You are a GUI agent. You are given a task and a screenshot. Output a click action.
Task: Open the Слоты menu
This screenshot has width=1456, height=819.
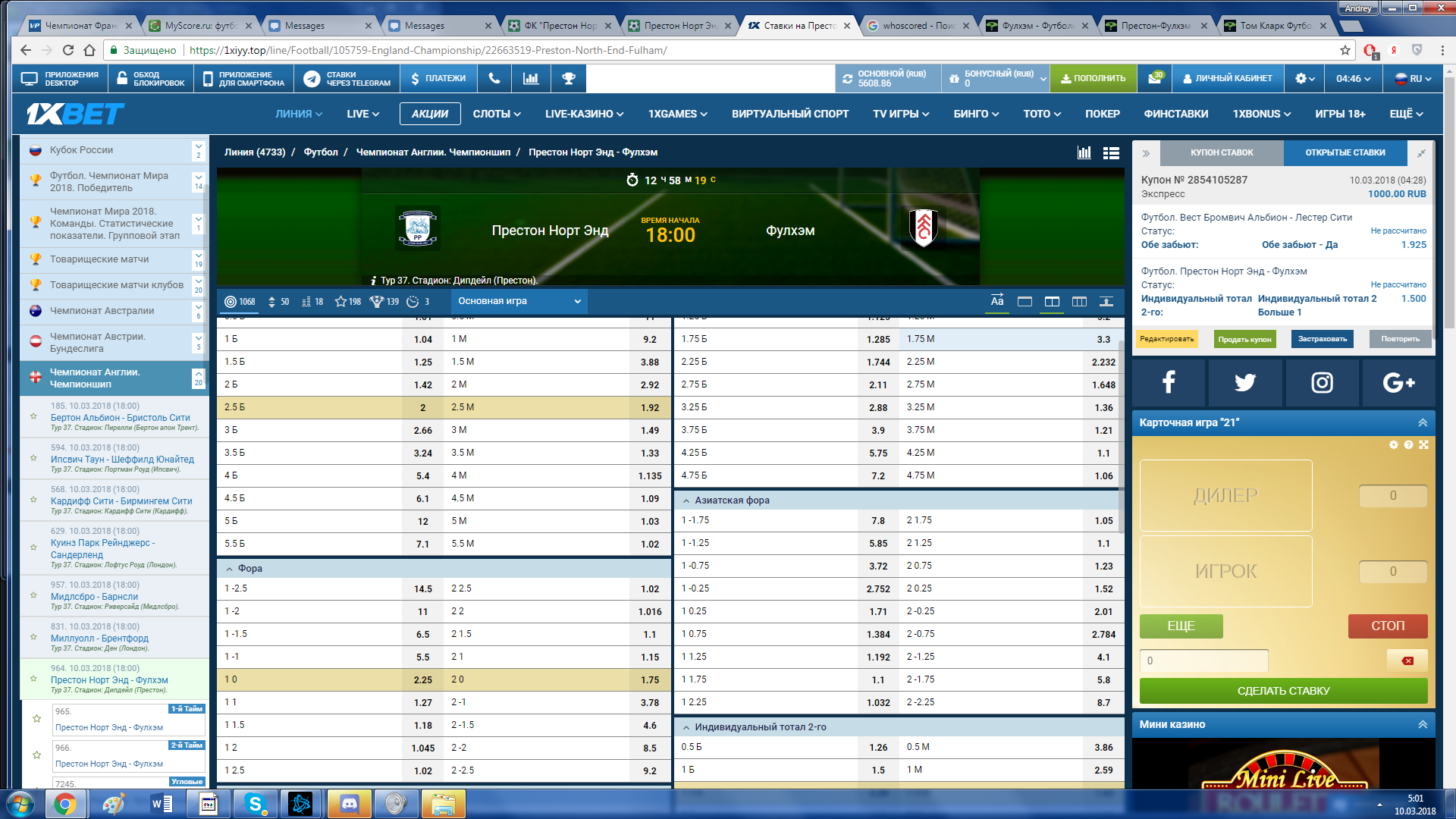[497, 114]
